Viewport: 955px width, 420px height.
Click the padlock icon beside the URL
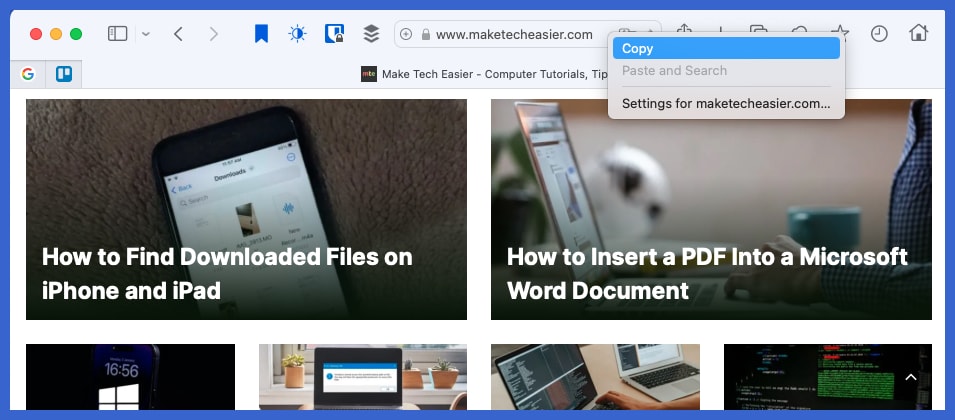coord(426,35)
